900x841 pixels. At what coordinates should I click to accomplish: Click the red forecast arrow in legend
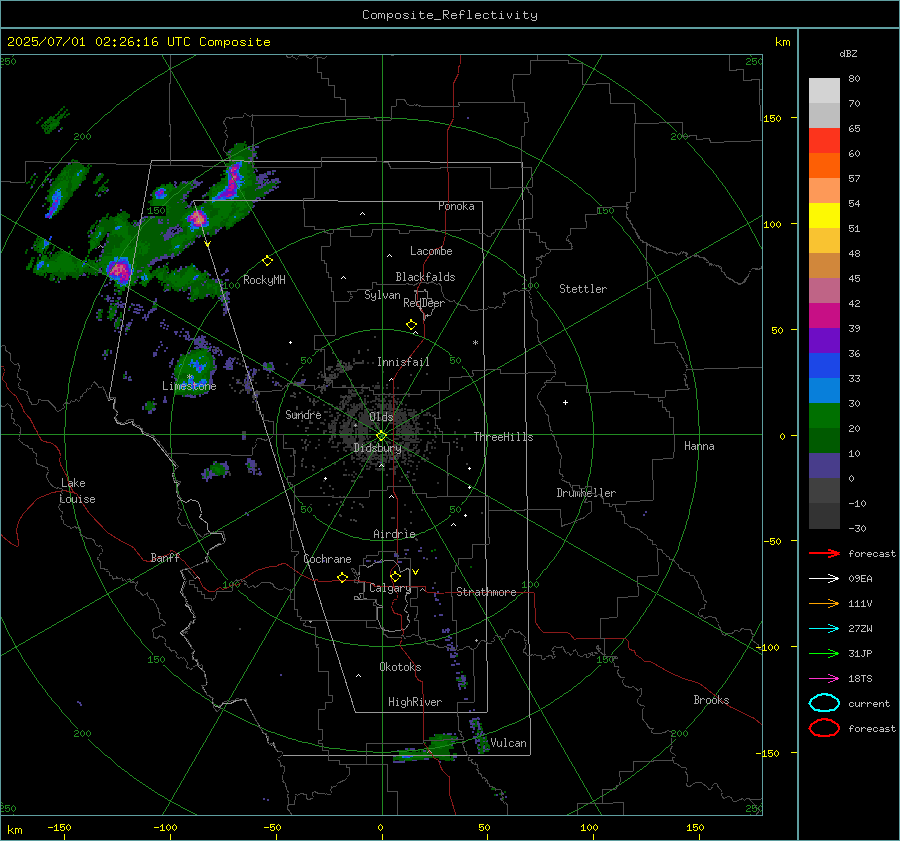(825, 553)
